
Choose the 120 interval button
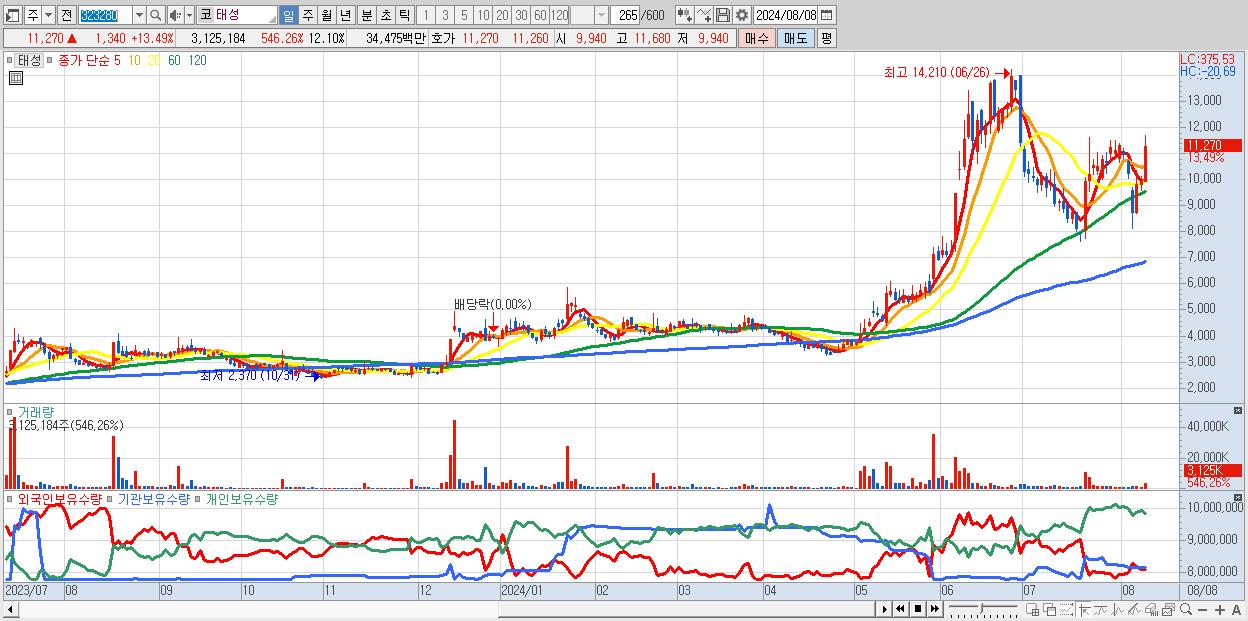tap(559, 15)
